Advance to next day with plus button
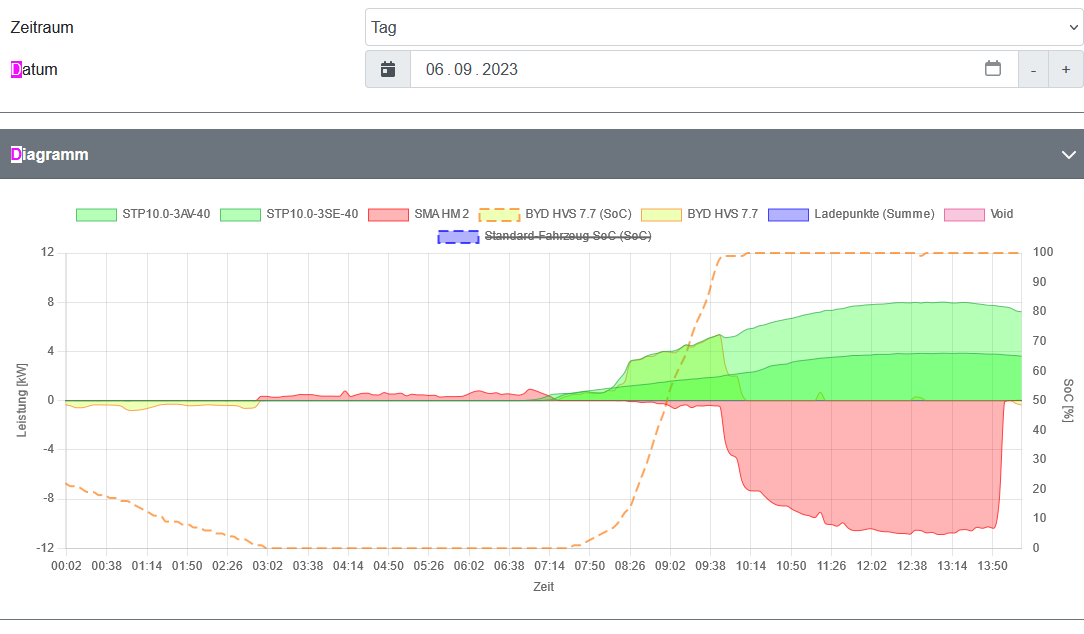Image resolution: width=1084 pixels, height=634 pixels. [1066, 70]
